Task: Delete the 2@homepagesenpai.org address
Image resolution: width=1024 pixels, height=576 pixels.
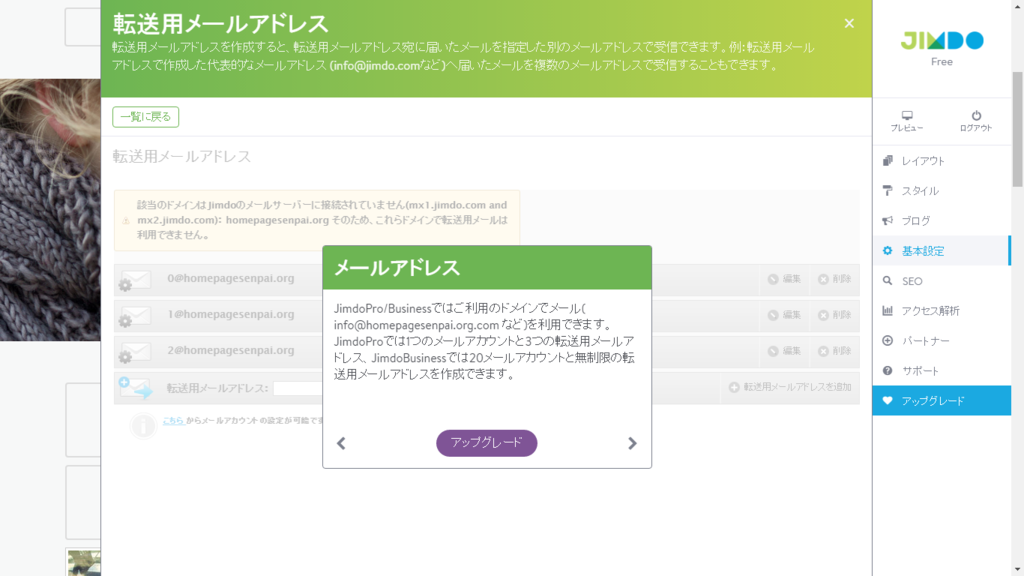Action: (835, 351)
